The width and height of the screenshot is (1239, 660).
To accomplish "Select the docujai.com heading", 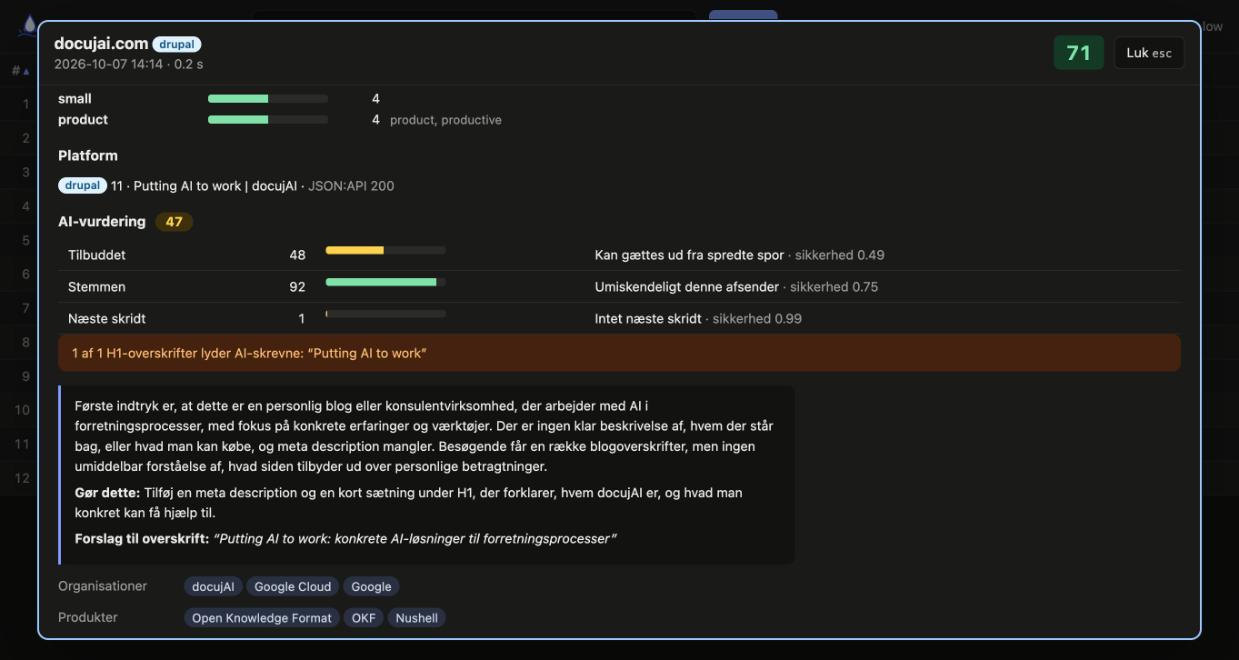I will point(101,44).
